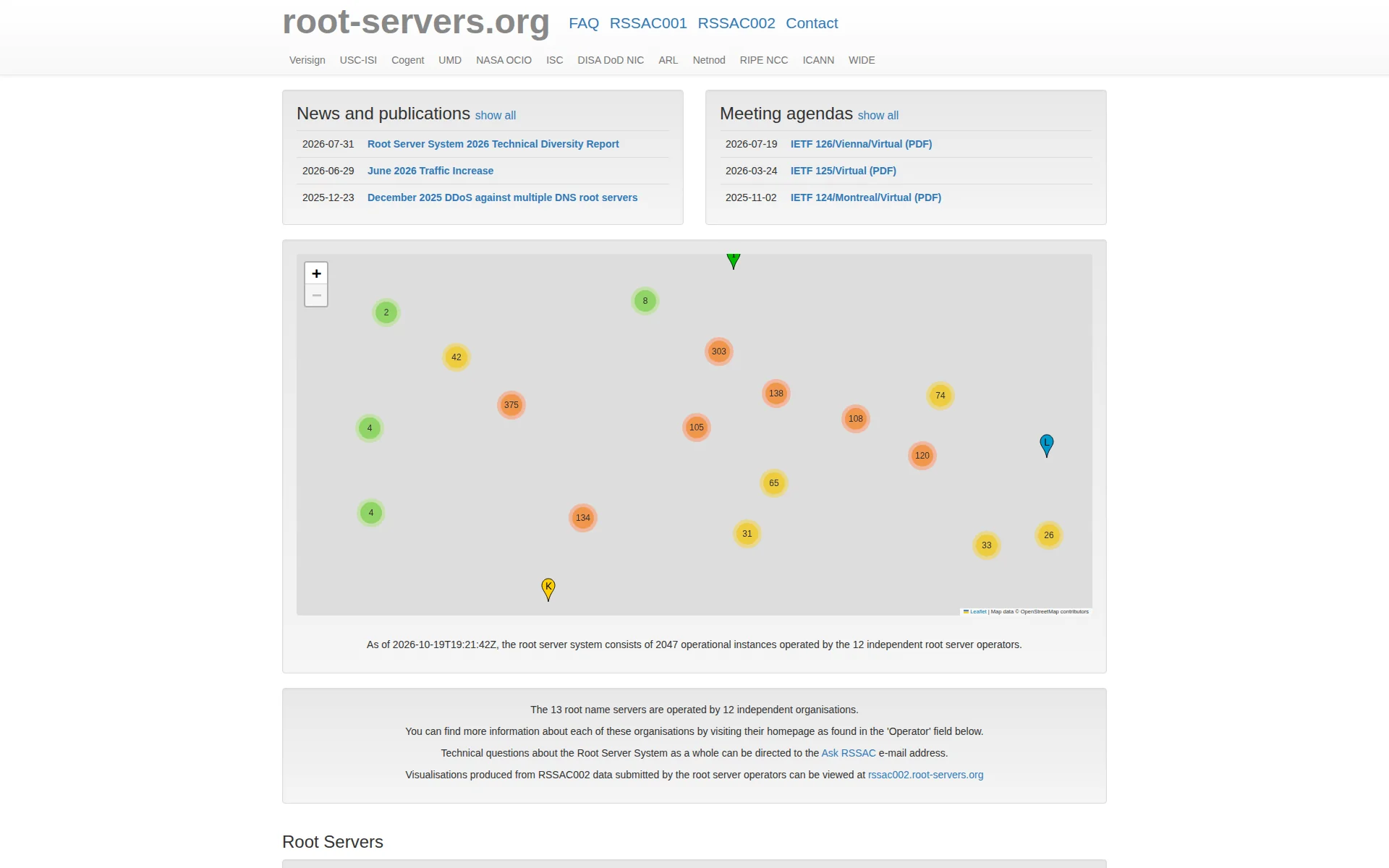Select RIPE NCC operator link

coord(764,60)
